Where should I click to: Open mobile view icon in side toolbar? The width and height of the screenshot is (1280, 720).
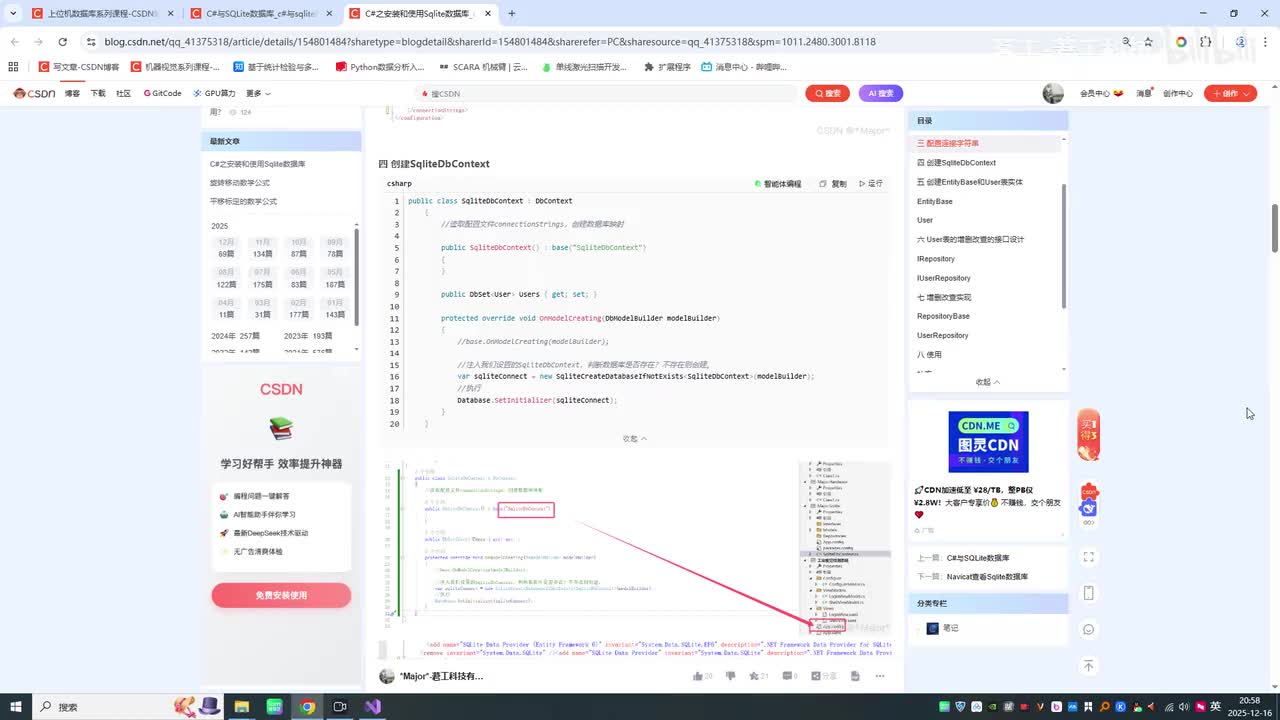[x=1089, y=593]
